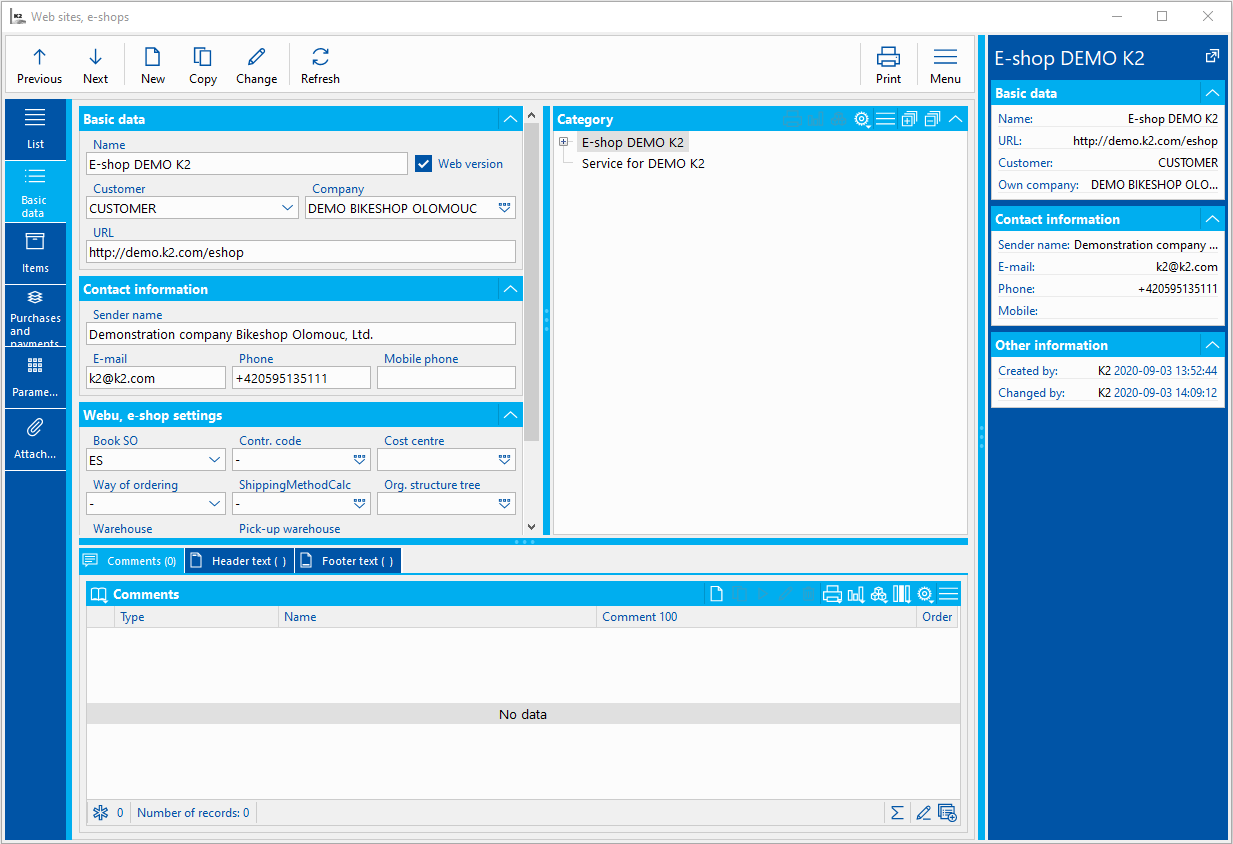
Task: Open the Comments cubes icon
Action: pyautogui.click(x=879, y=594)
